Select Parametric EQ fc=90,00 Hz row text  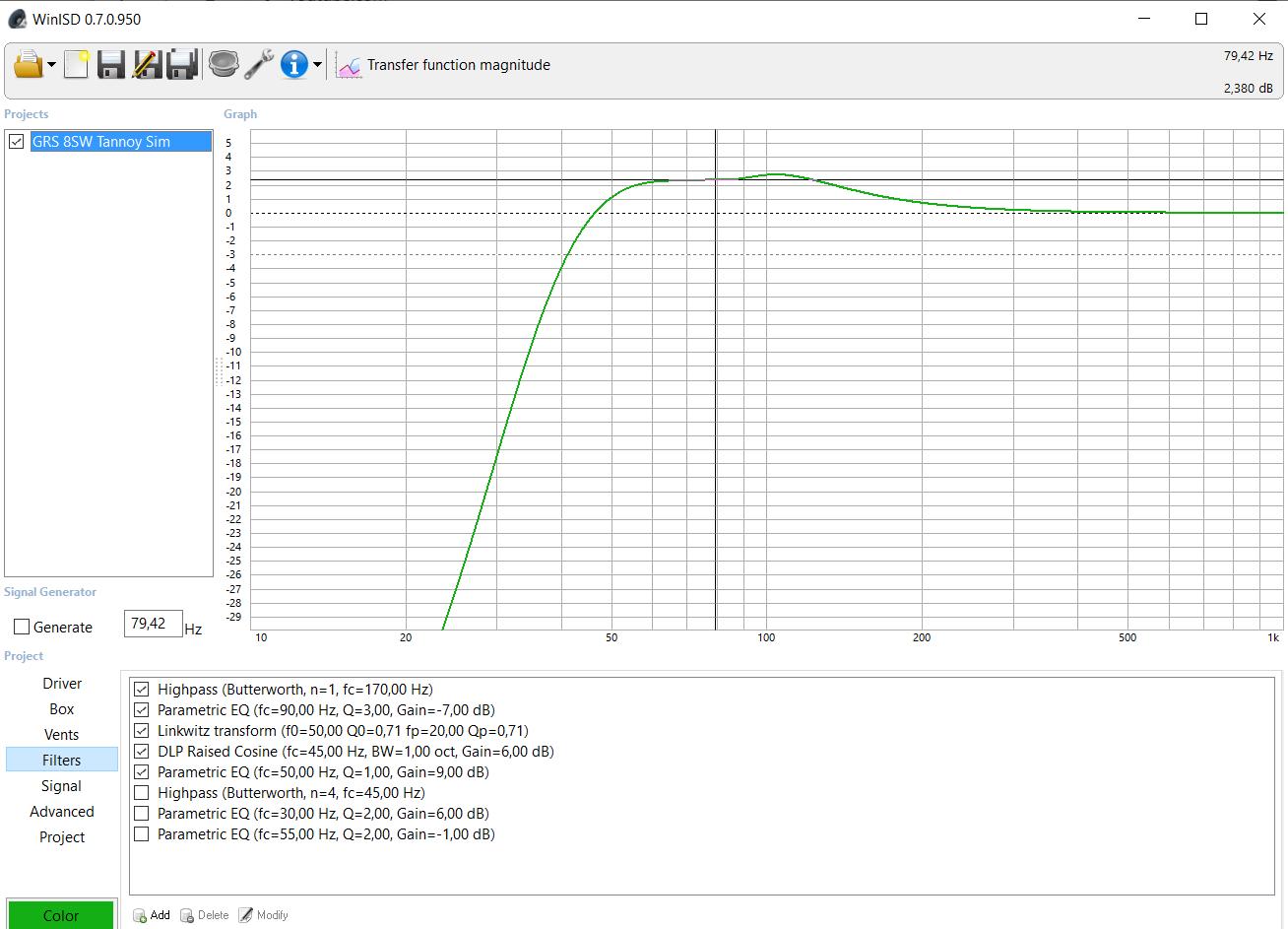click(326, 710)
